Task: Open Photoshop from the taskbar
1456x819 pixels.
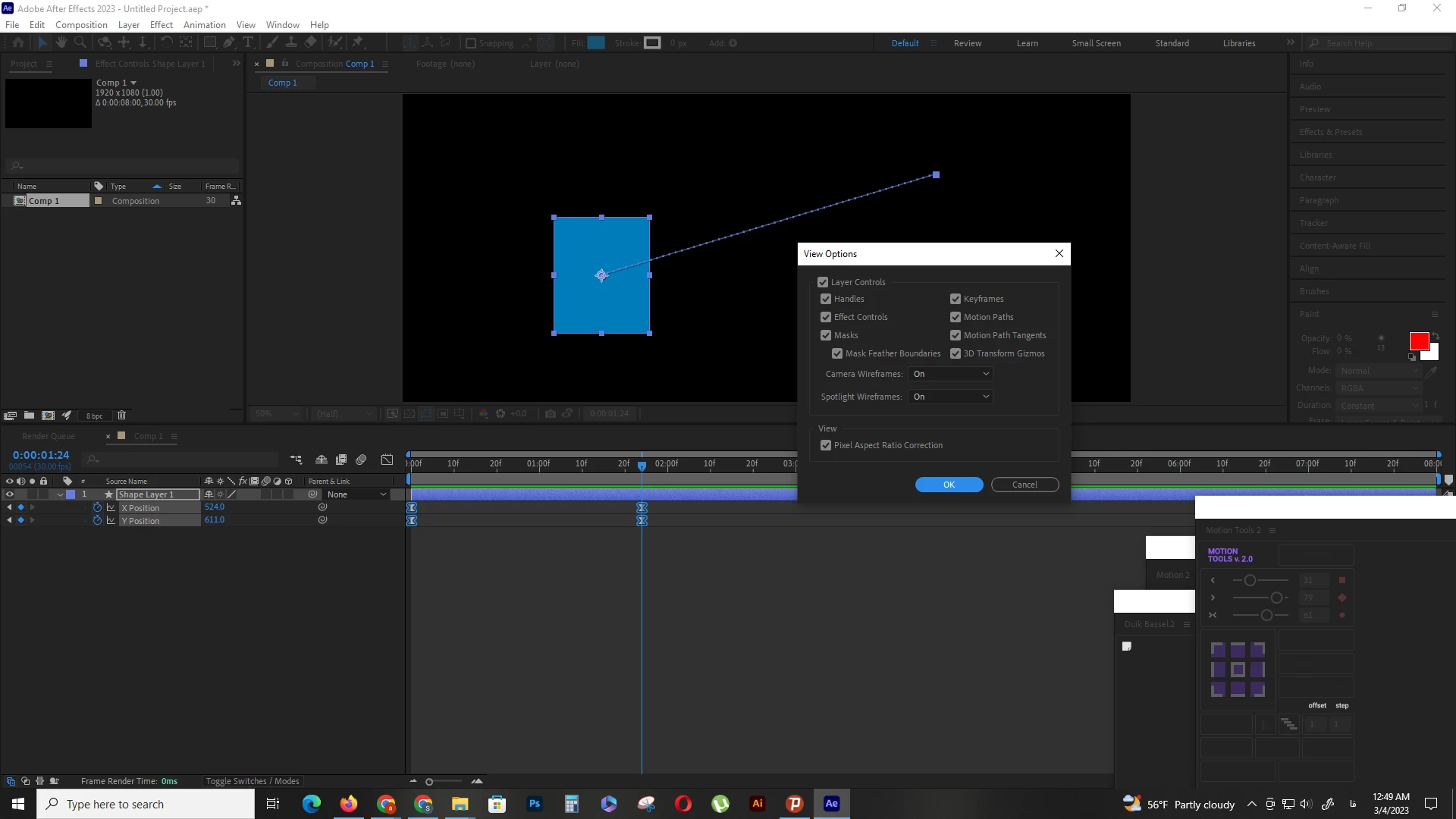Action: pos(535,804)
